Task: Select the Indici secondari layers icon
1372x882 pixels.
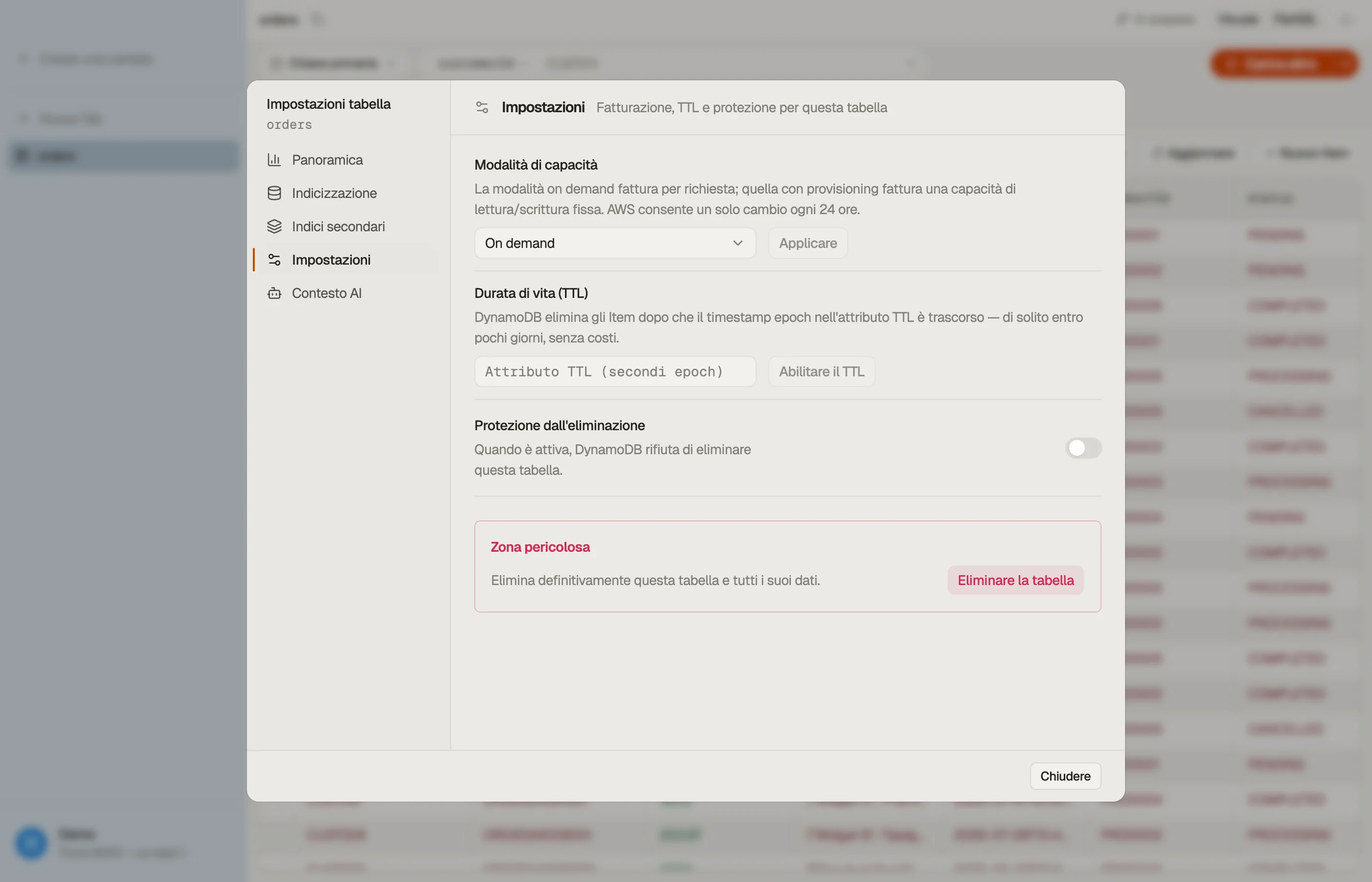Action: [274, 226]
